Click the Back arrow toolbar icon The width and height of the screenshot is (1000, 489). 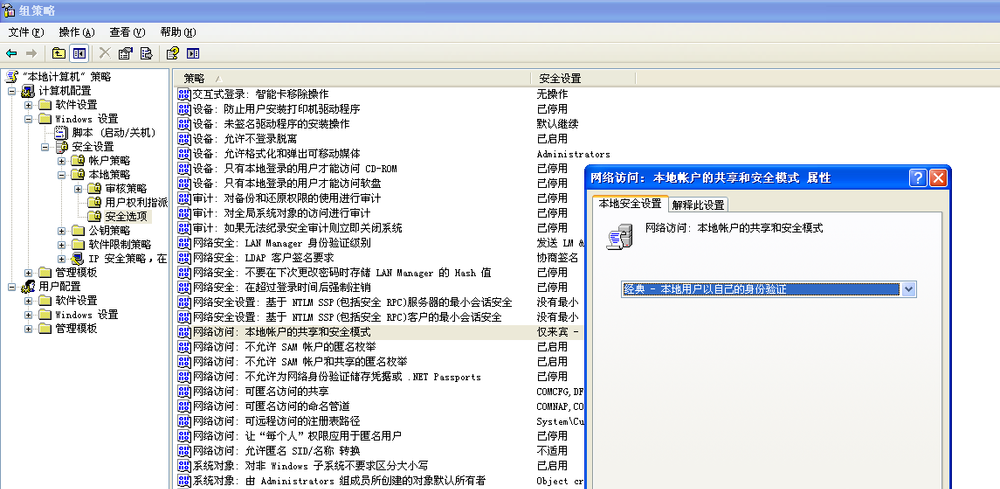[x=11, y=53]
